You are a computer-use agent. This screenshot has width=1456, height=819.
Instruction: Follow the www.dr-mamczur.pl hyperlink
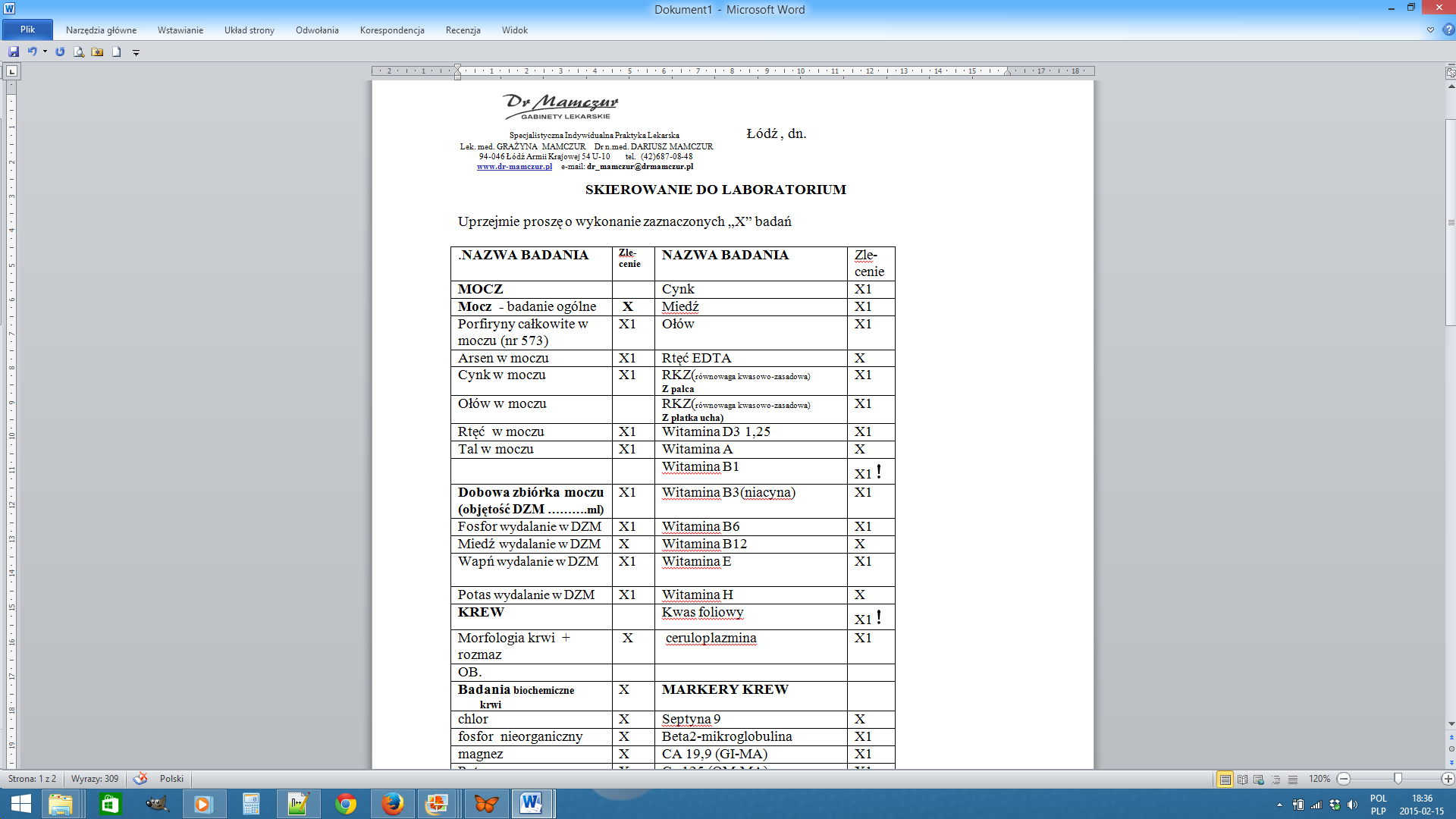click(x=514, y=166)
